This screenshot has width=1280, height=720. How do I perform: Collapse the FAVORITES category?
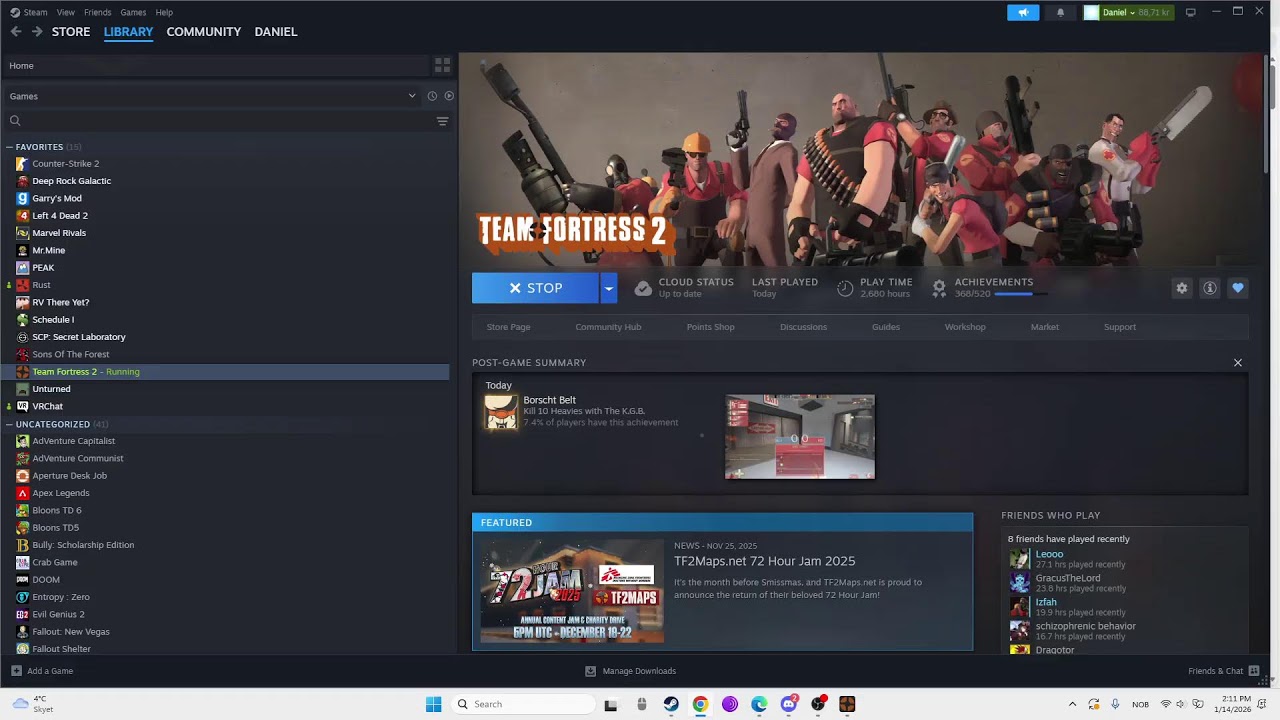pos(9,147)
